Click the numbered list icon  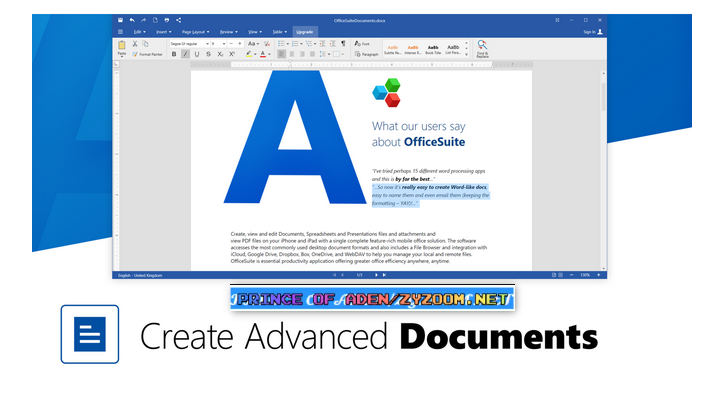[x=296, y=44]
